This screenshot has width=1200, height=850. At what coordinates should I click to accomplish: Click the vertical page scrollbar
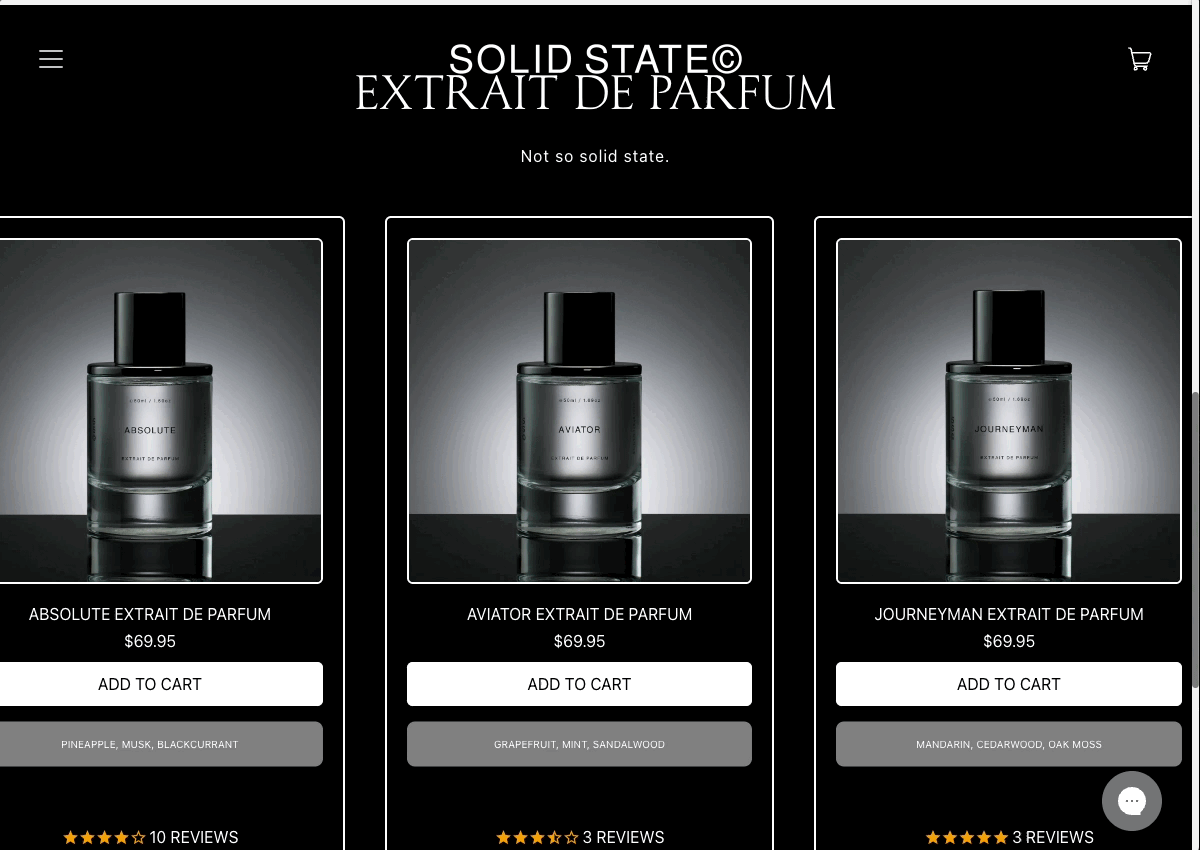click(1195, 540)
